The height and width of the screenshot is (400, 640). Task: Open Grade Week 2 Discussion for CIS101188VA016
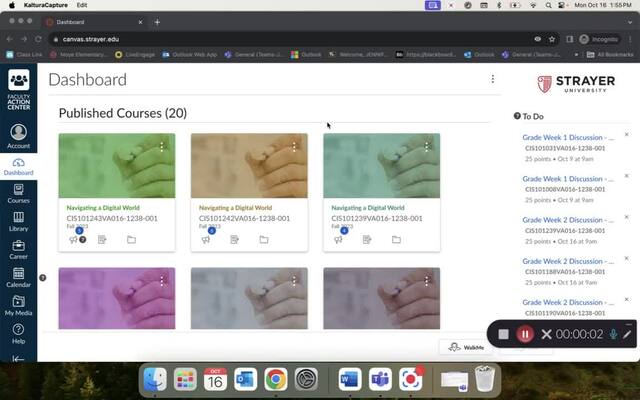point(568,261)
